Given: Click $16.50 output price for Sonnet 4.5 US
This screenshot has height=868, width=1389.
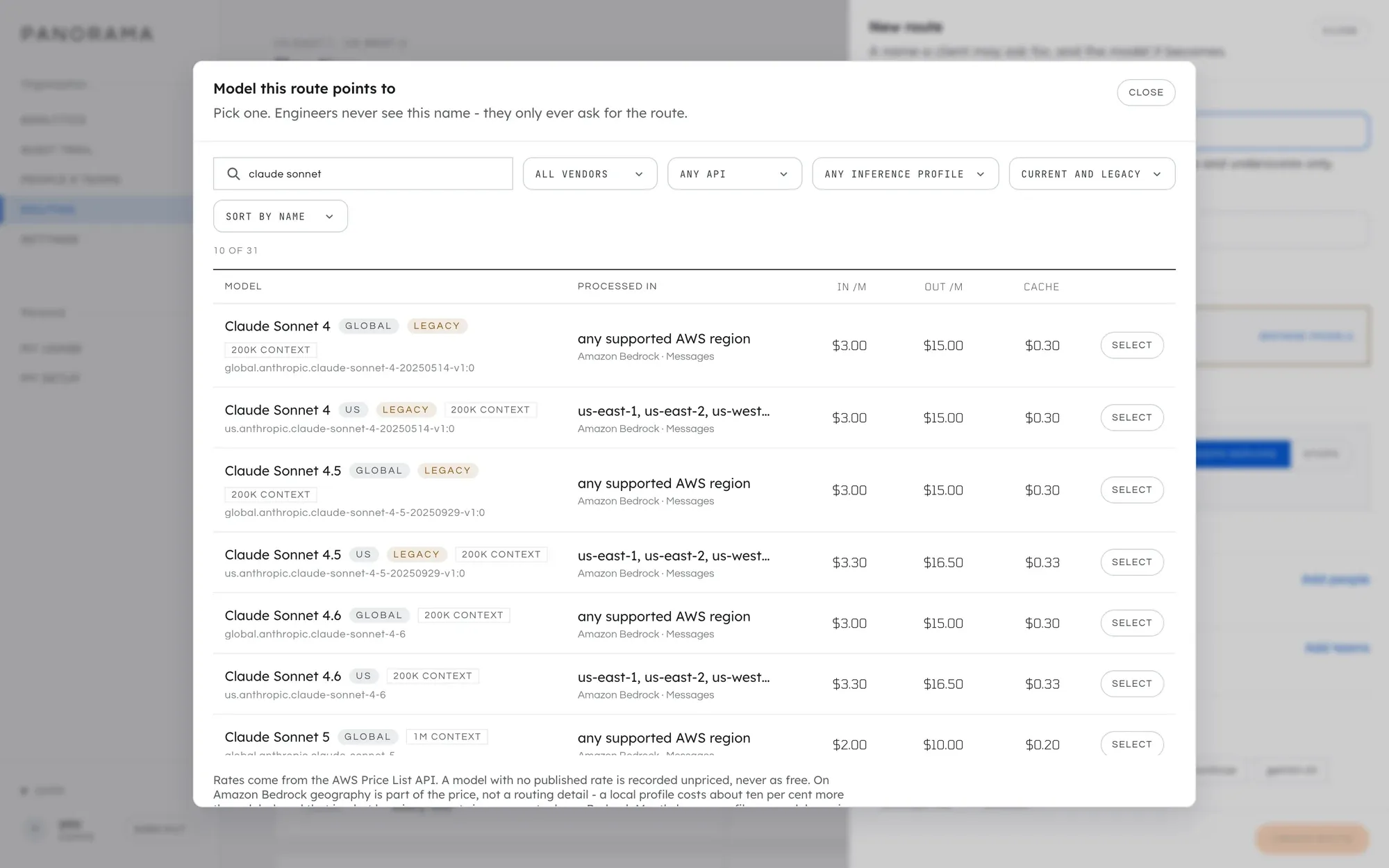Looking at the screenshot, I should point(943,562).
